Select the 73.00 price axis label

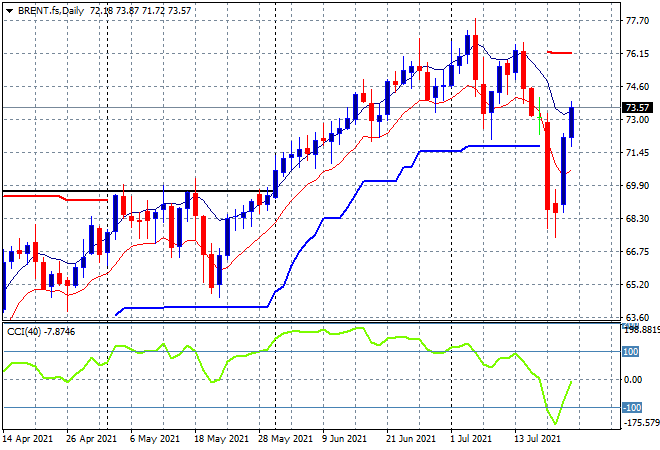(637, 120)
